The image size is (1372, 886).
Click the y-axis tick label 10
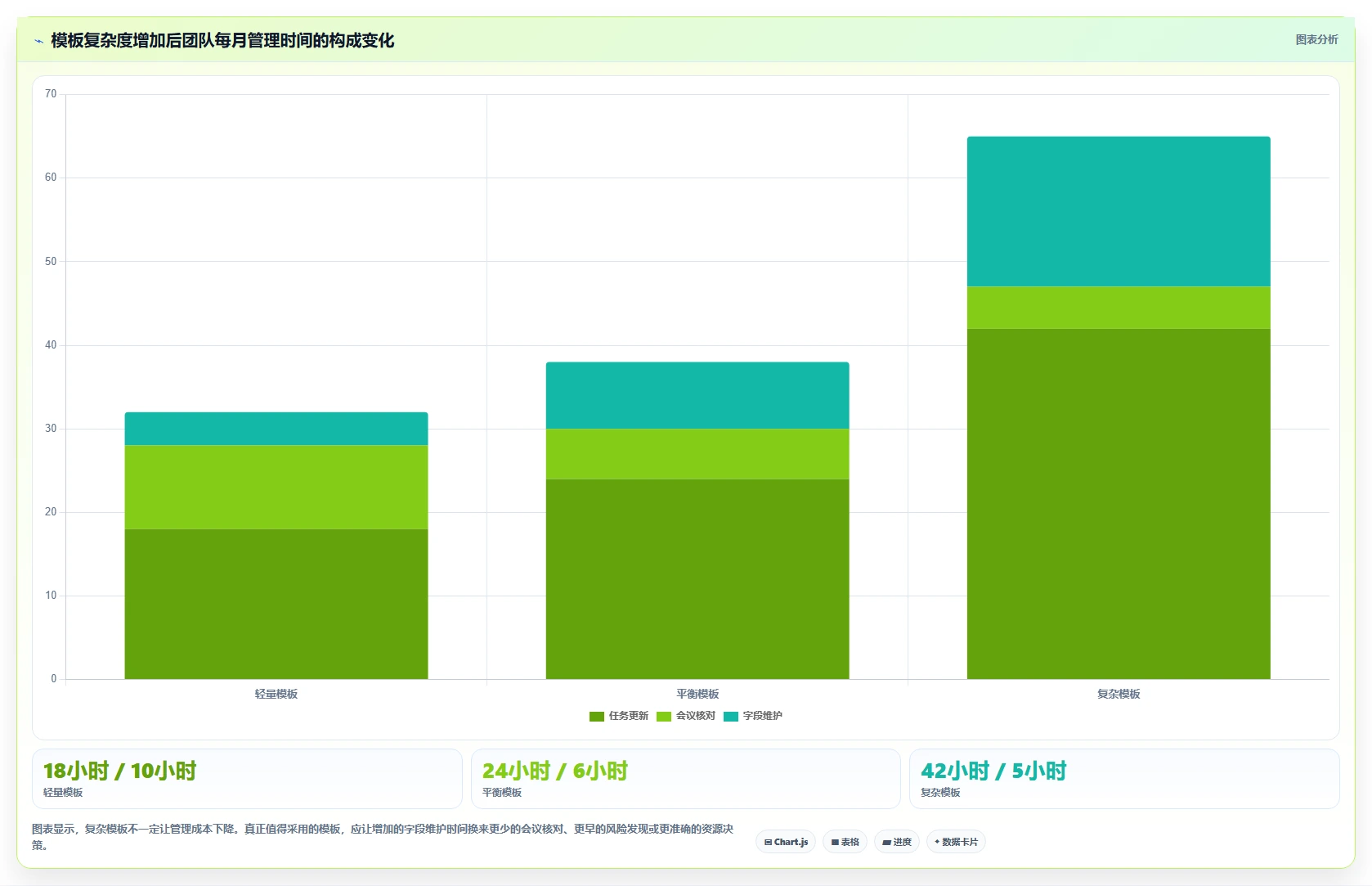(x=51, y=595)
